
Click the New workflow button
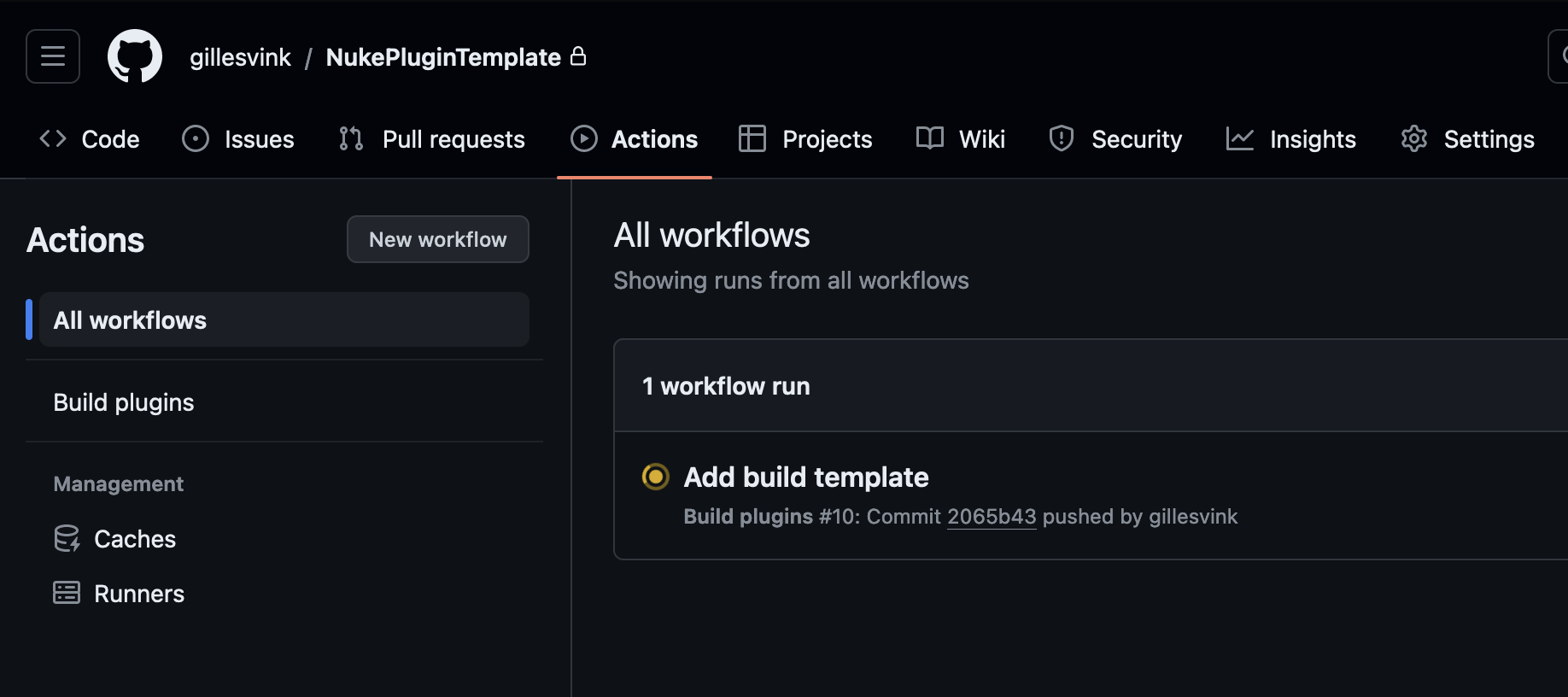click(438, 239)
